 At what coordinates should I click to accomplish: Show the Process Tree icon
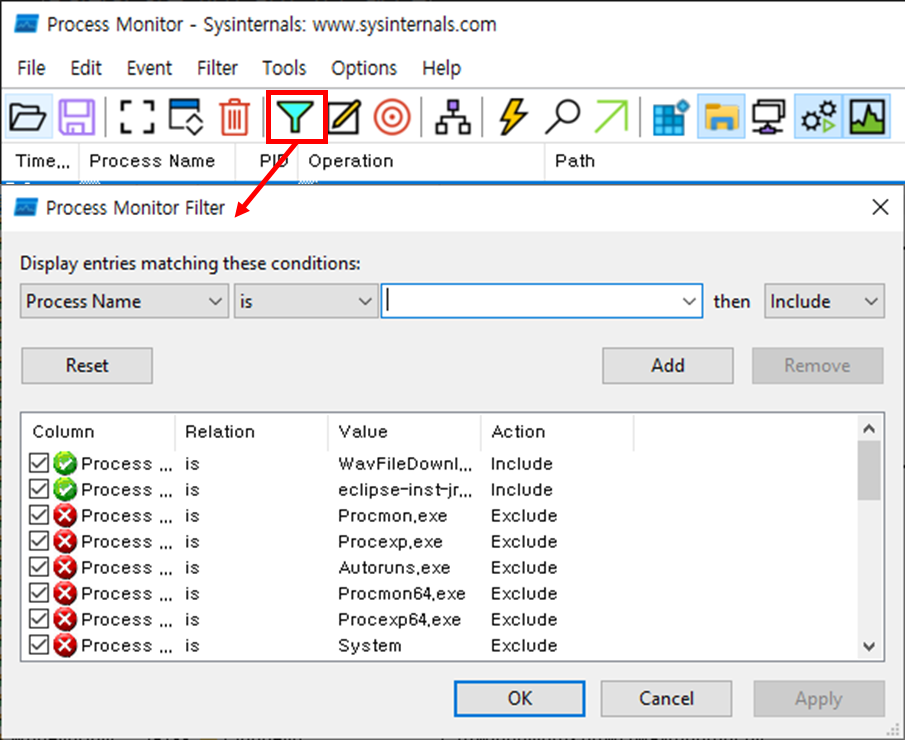pos(453,117)
